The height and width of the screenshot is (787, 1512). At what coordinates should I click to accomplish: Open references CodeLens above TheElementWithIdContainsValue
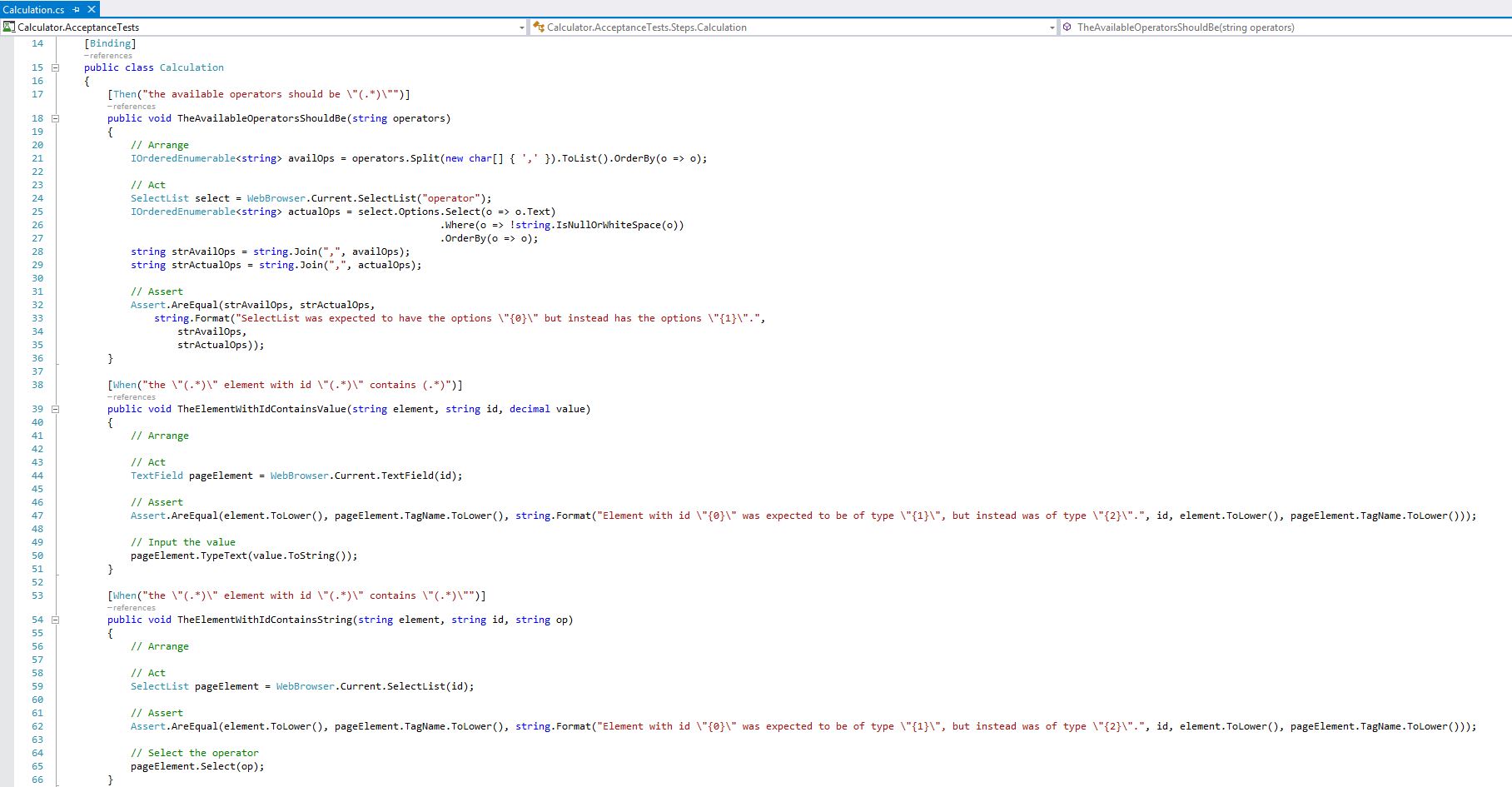coord(132,397)
